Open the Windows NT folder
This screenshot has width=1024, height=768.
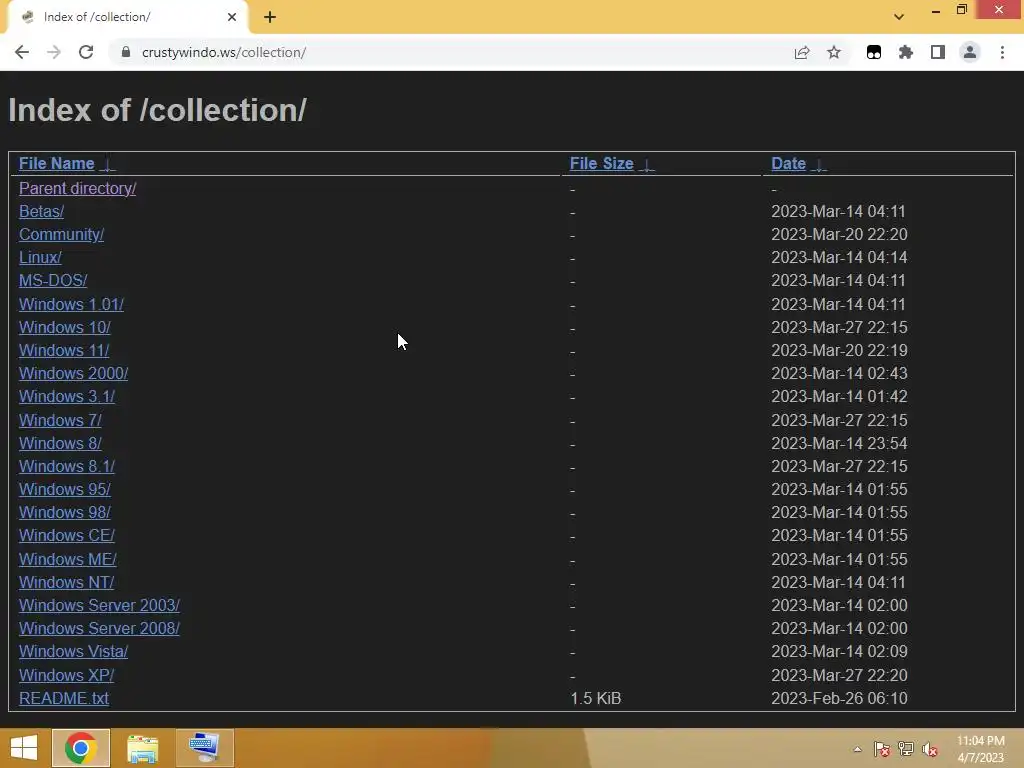click(67, 582)
